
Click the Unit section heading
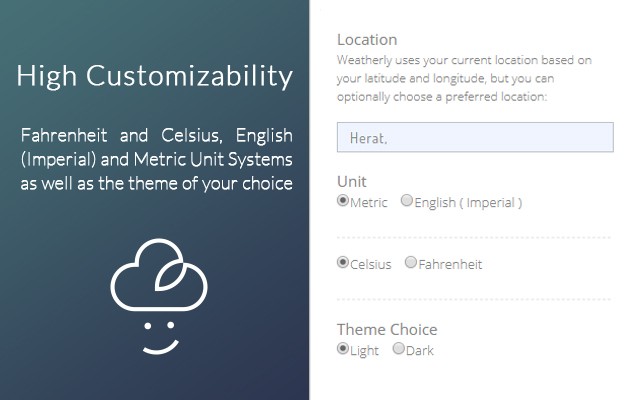(352, 182)
